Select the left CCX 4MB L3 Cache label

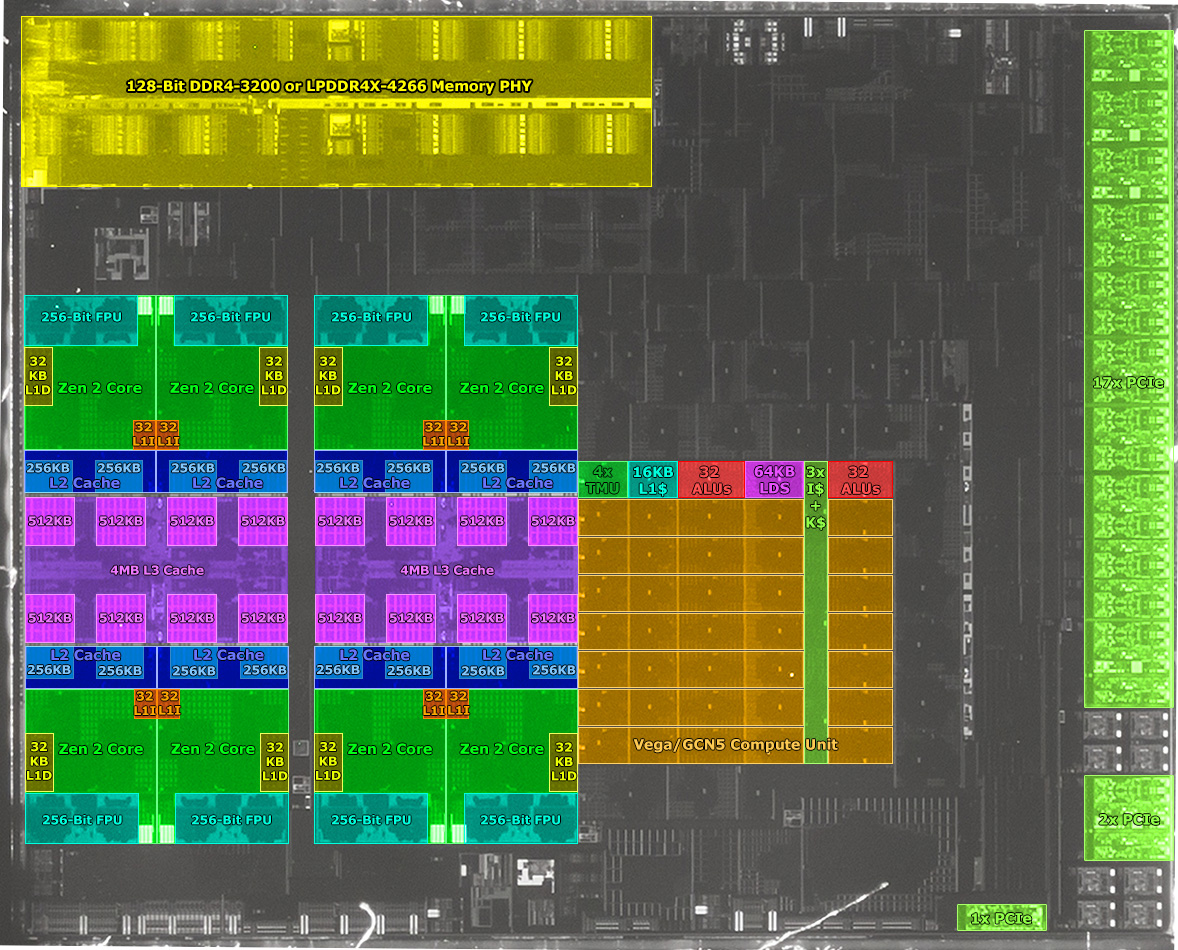[156, 570]
